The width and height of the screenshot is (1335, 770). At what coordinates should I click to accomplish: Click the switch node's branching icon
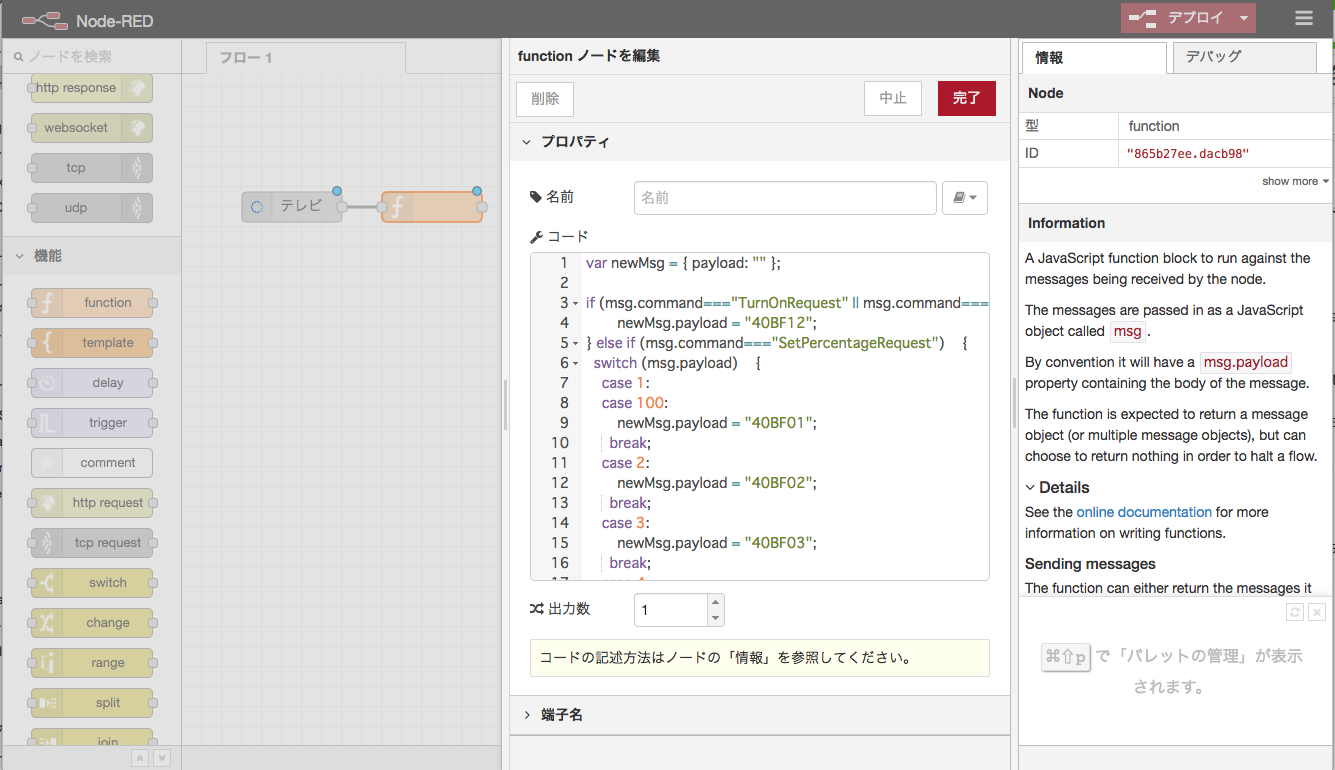(x=47, y=583)
